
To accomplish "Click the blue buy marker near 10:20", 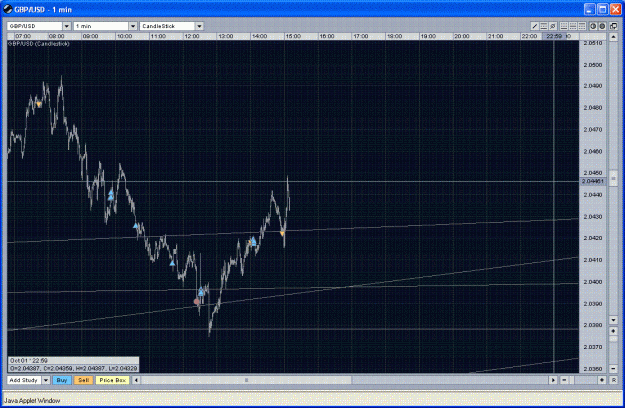I will (x=136, y=226).
